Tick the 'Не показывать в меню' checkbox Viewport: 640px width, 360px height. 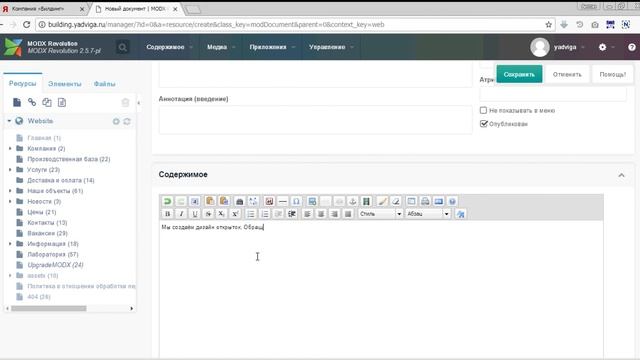(x=483, y=110)
